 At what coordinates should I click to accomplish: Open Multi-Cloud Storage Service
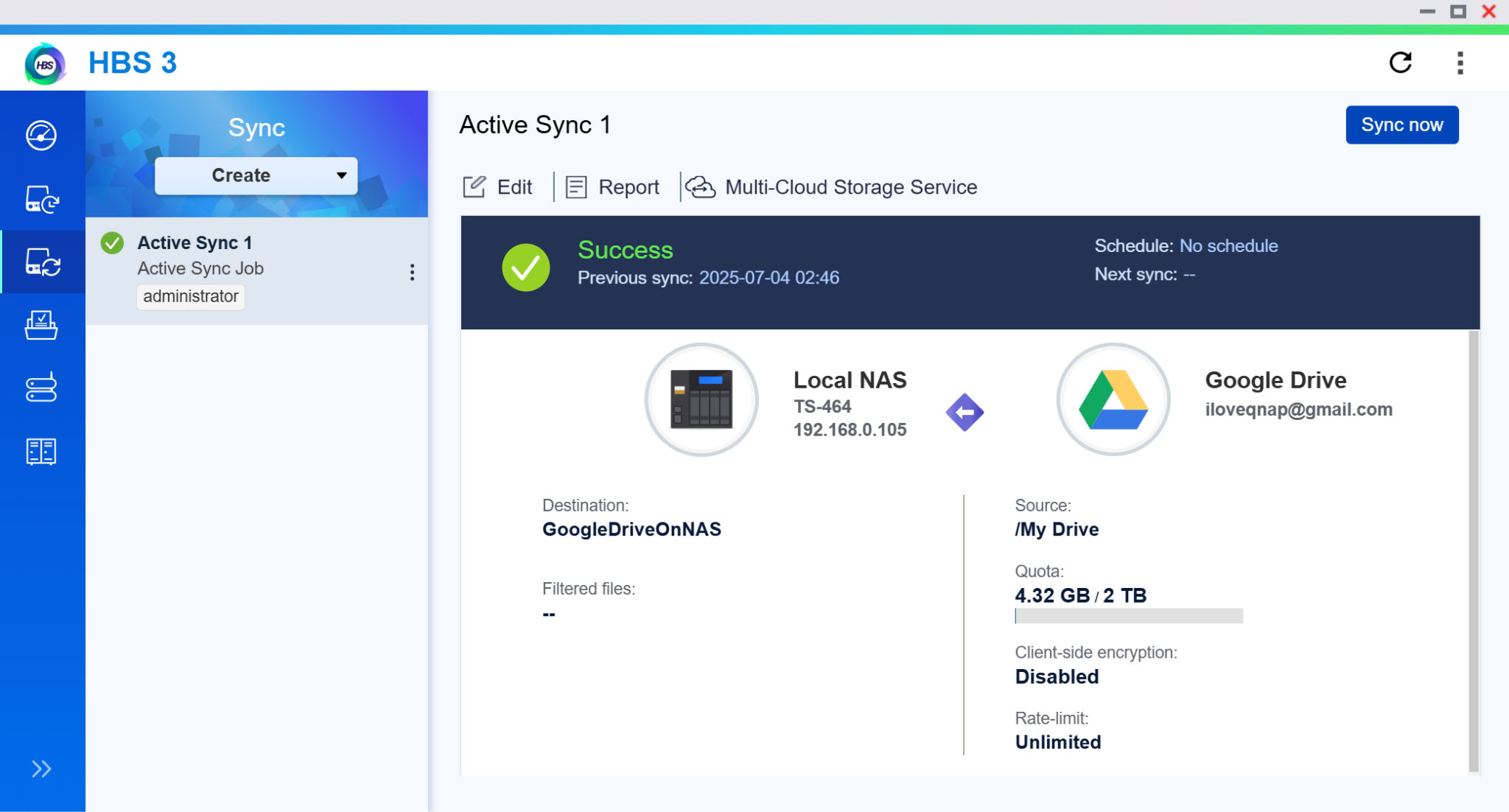pyautogui.click(x=831, y=187)
